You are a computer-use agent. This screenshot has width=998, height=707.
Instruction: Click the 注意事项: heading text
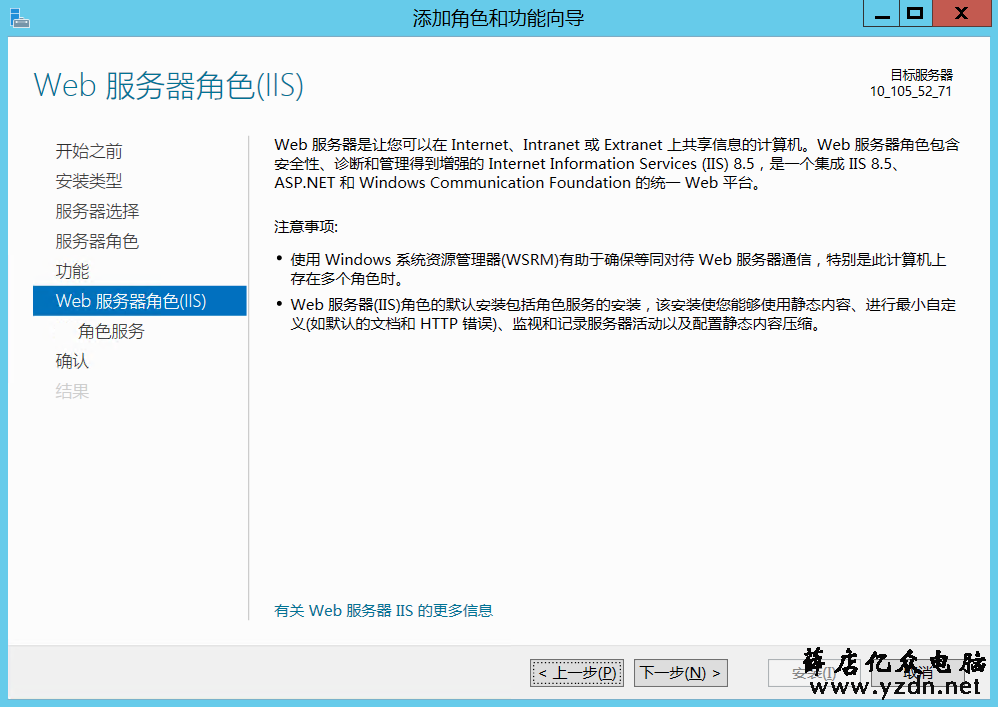pyautogui.click(x=306, y=227)
